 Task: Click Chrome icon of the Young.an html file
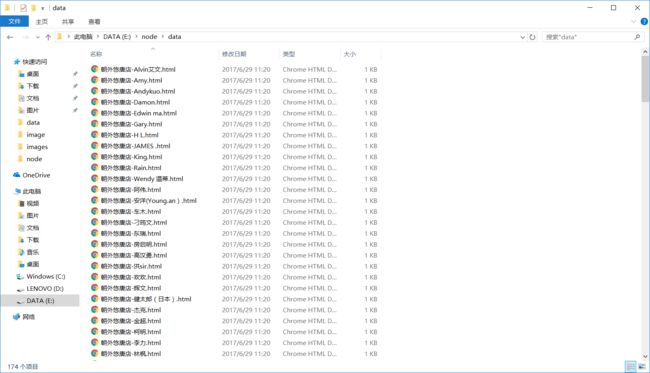[95, 201]
